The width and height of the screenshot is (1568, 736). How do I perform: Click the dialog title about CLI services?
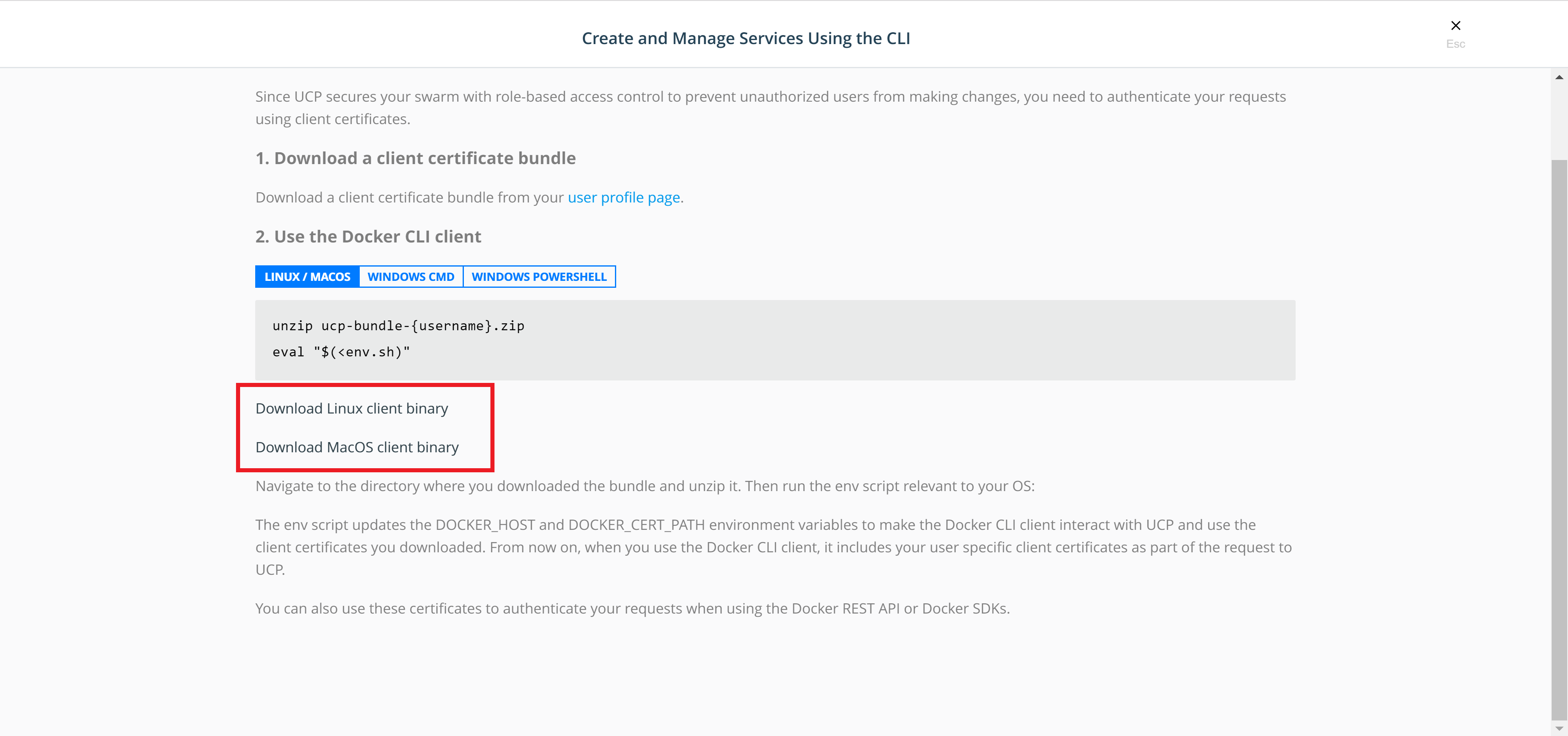point(746,38)
